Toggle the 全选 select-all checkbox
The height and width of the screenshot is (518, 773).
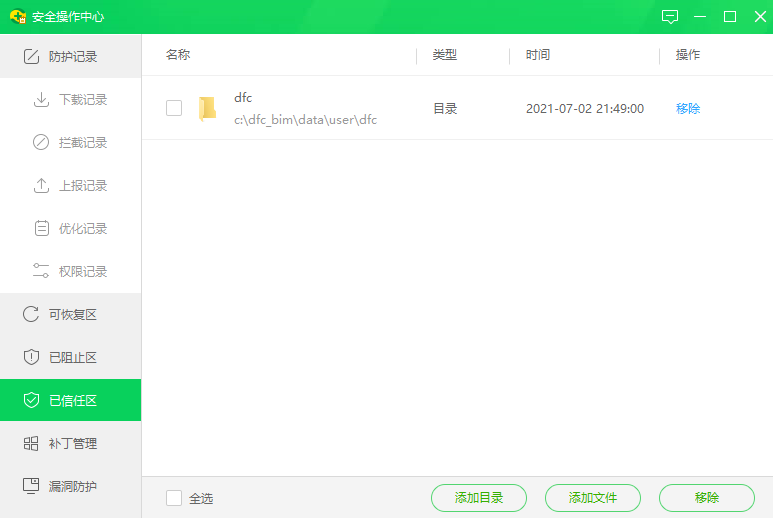tap(174, 498)
